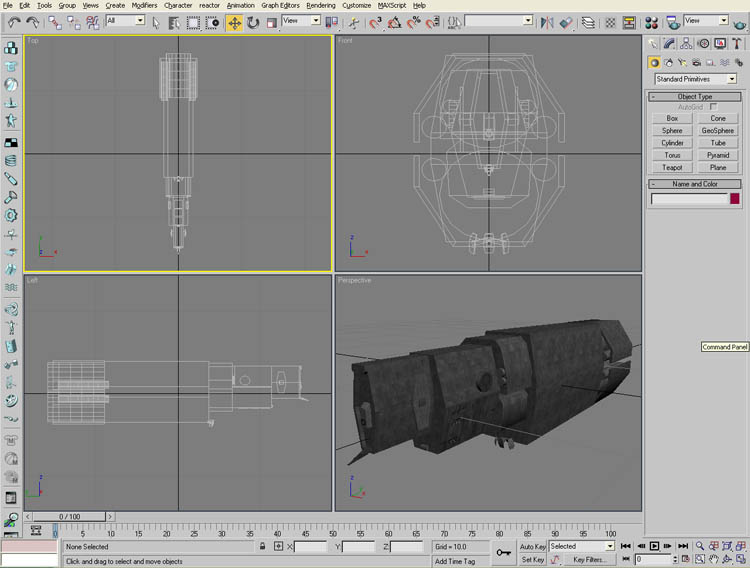Click the Undo arrow icon
This screenshot has height=568, width=750.
click(x=14, y=21)
